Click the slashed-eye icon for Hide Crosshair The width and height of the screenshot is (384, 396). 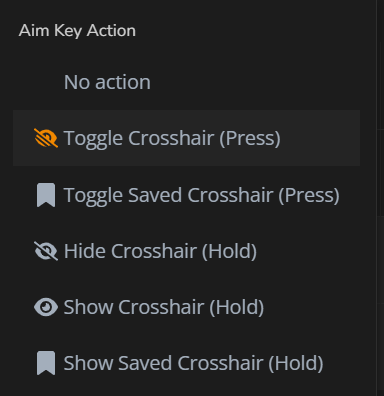pyautogui.click(x=46, y=251)
